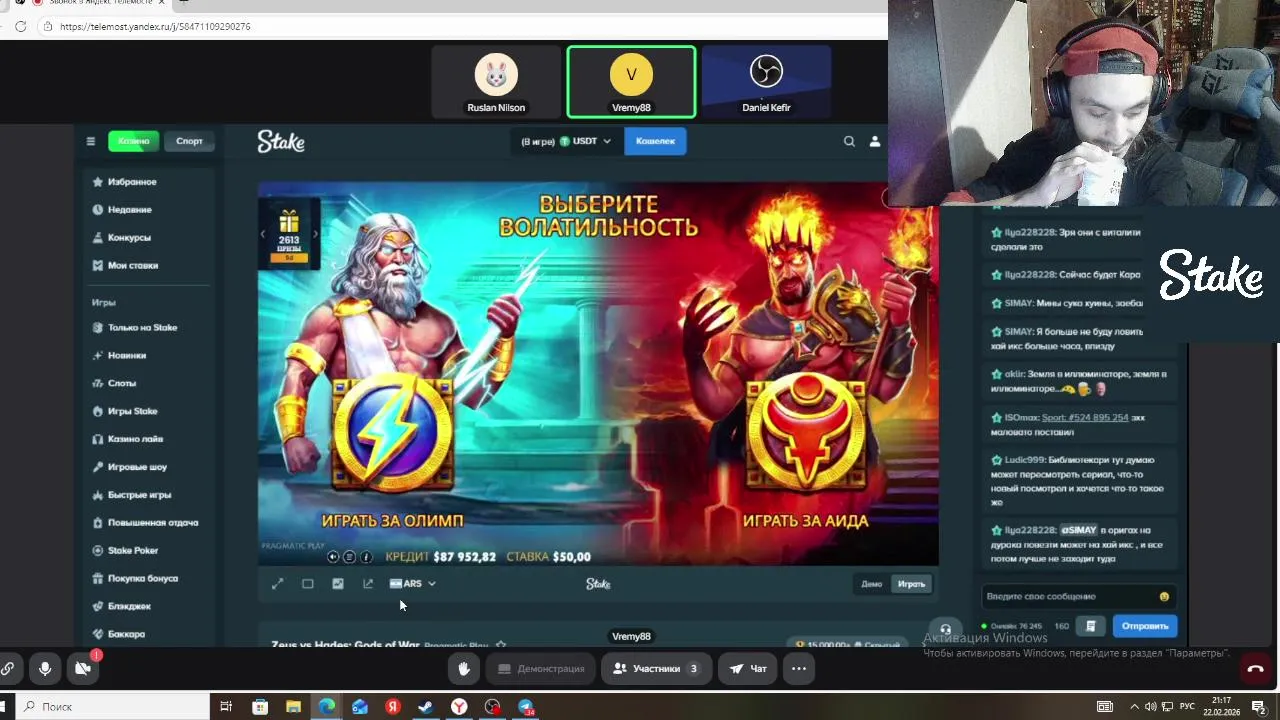Viewport: 1280px width, 720px height.
Task: Select the Казино section
Action: coord(133,141)
